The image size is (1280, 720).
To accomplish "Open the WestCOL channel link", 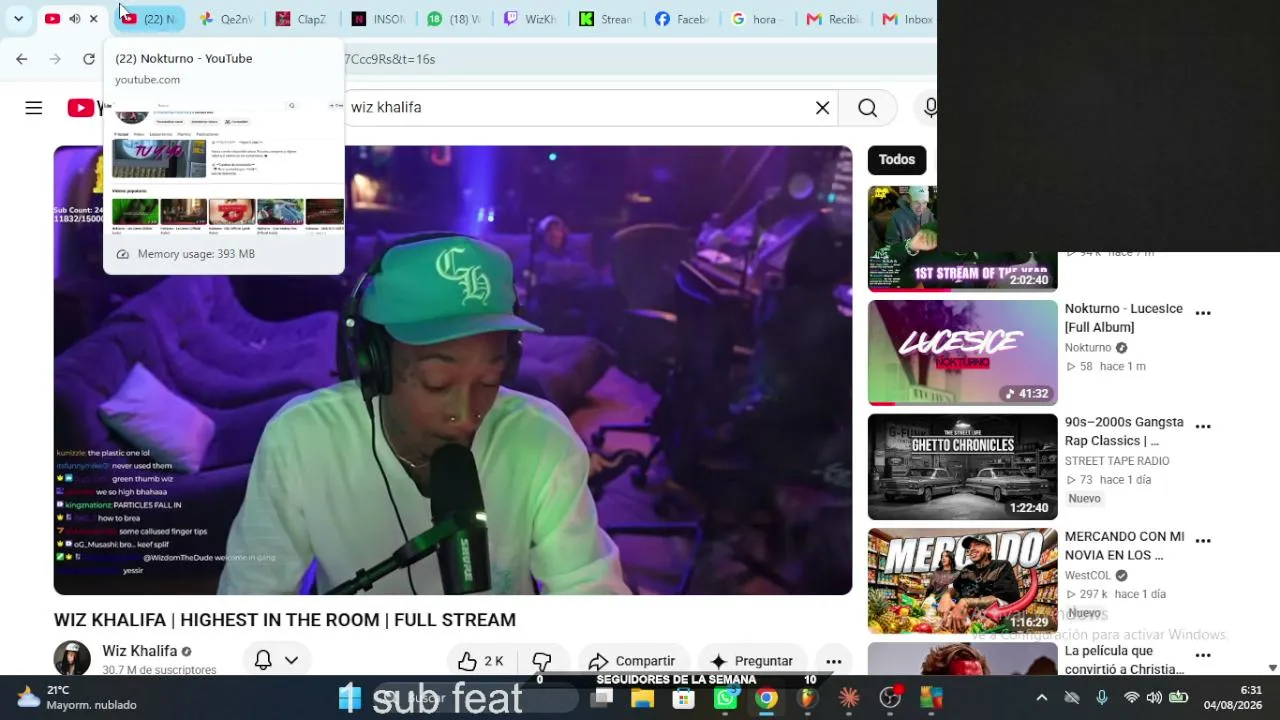I will coord(1088,576).
